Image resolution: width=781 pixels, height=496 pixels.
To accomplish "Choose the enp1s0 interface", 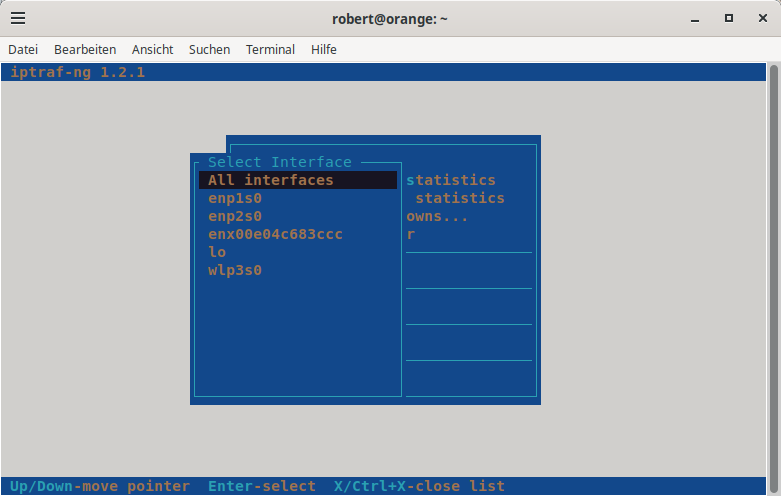I will (235, 198).
